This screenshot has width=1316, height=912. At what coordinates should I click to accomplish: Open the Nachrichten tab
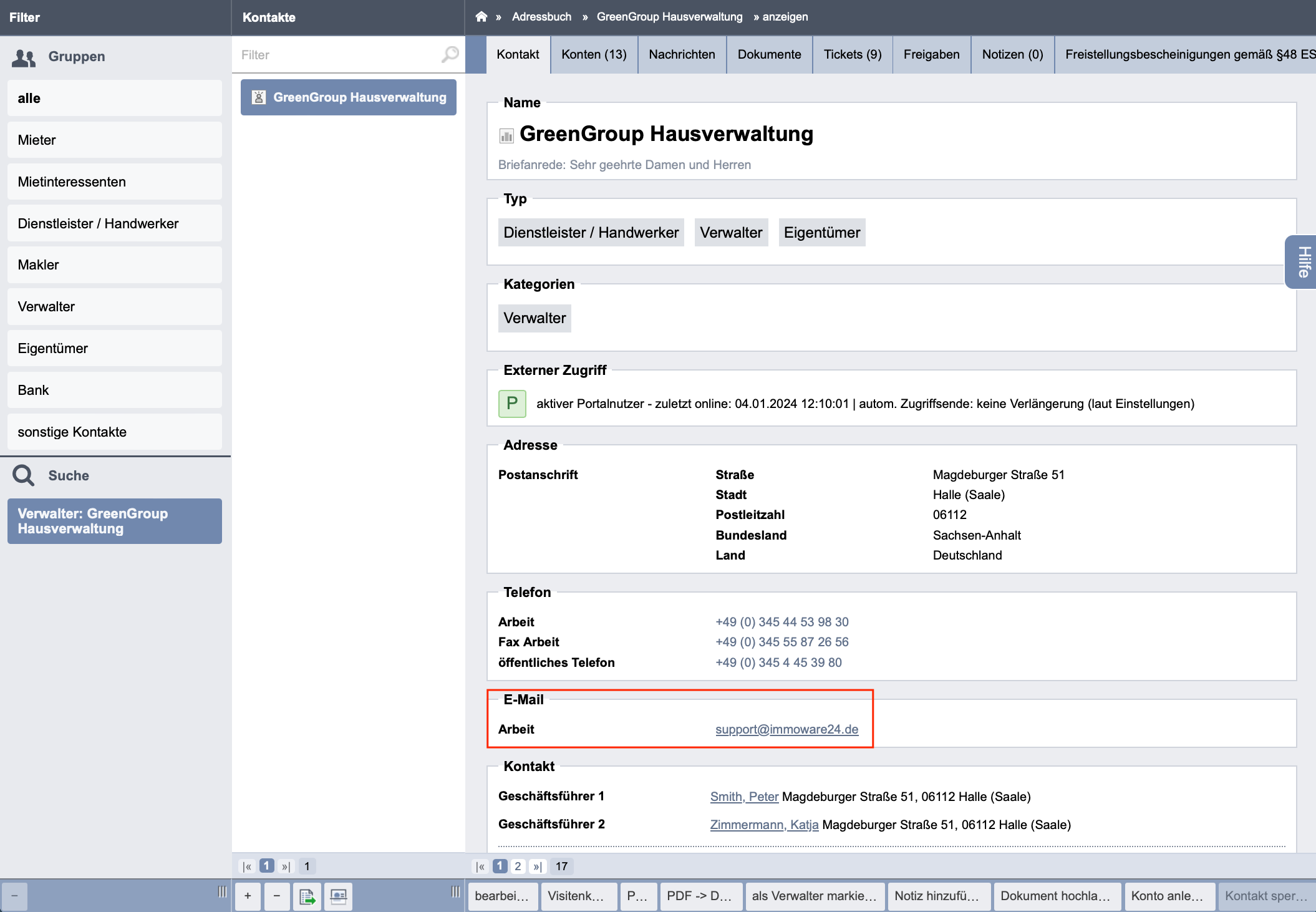click(x=682, y=55)
